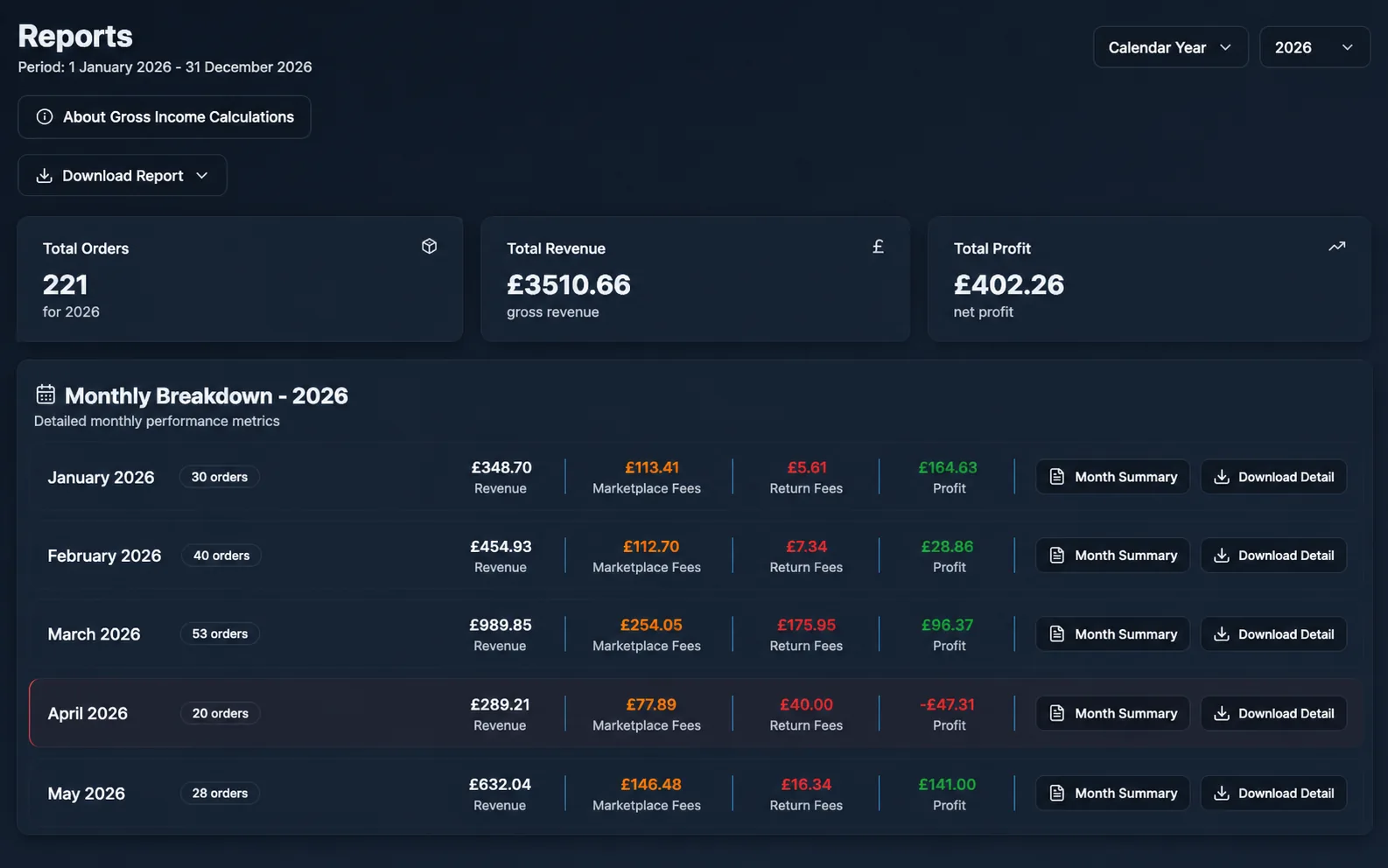The image size is (1388, 868).
Task: Click the -£47.31 April profit value
Action: point(947,704)
